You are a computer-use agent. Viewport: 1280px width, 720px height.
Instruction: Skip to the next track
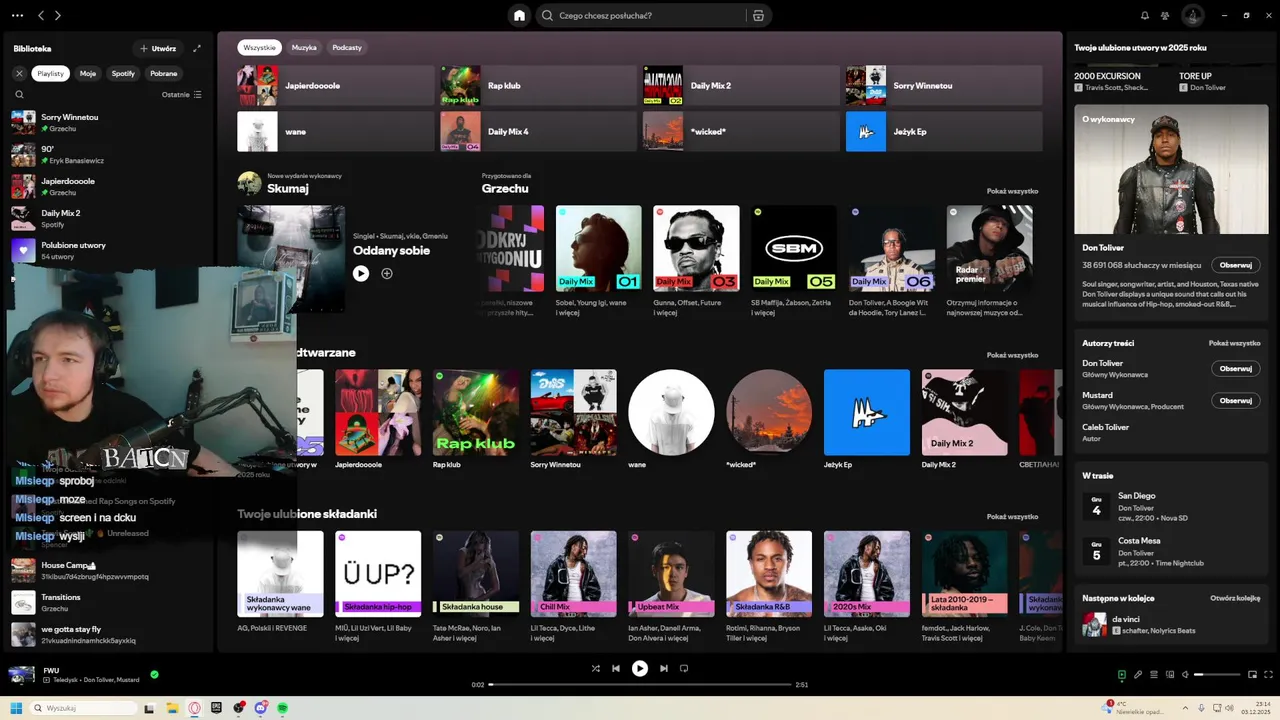pyautogui.click(x=664, y=668)
